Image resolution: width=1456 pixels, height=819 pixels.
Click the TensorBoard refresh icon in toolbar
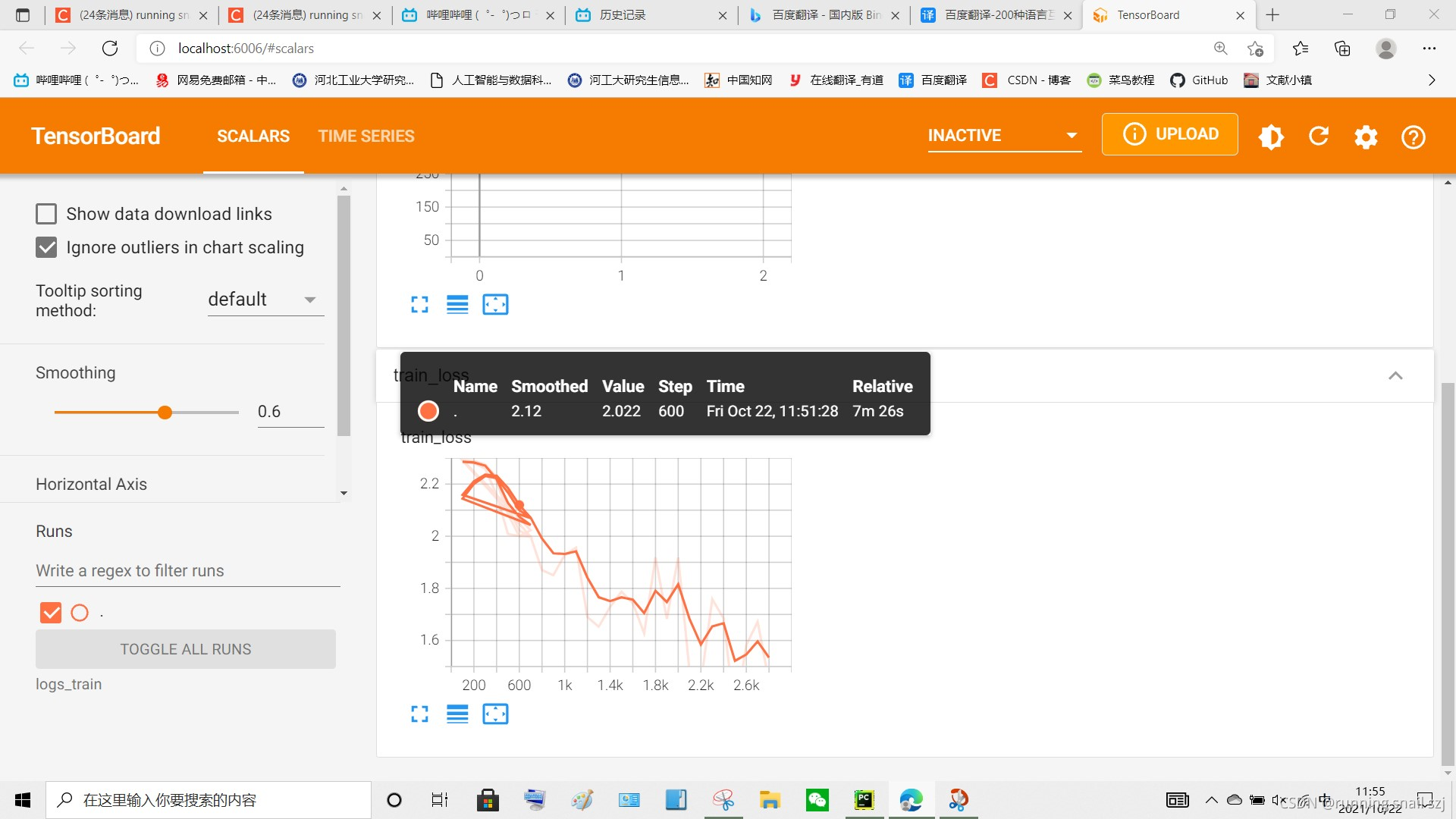coord(1319,135)
